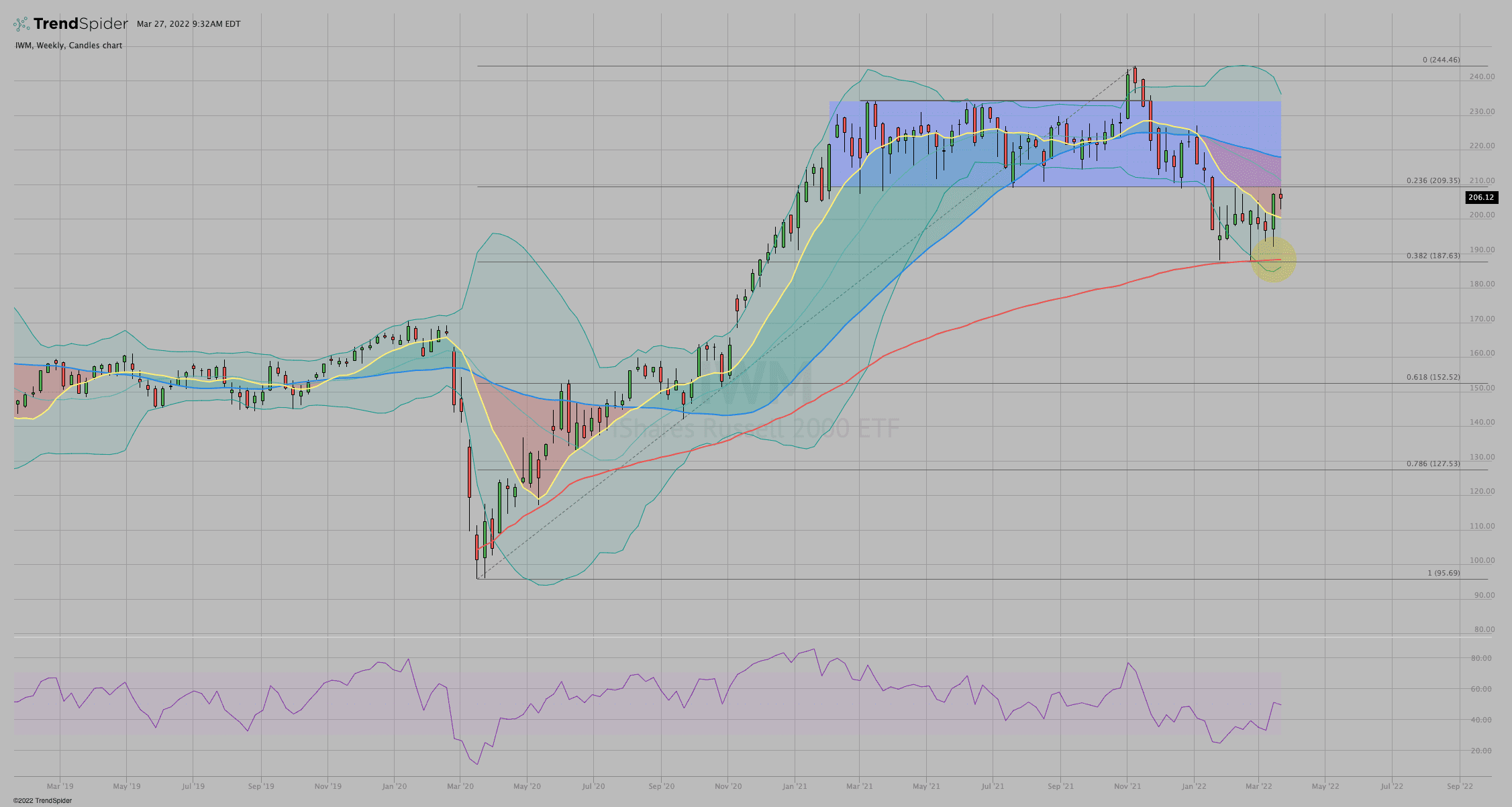Viewport: 1512px width, 807px height.
Task: Click the 1 (95.69) Fibonacci bottom label
Action: [x=1443, y=573]
